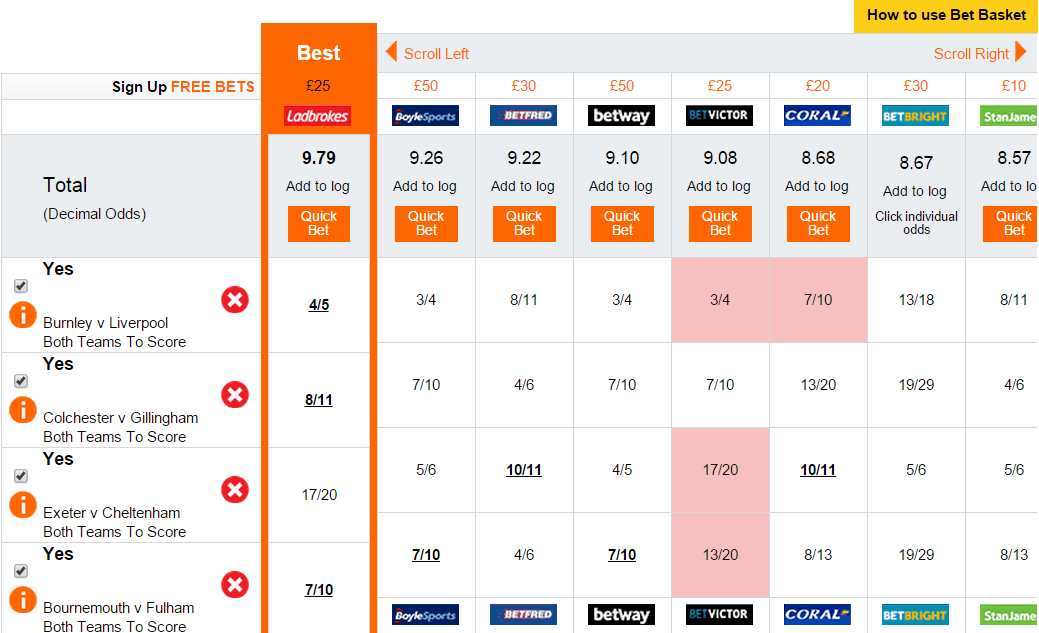Click Add to log under 9.79
Viewport: 1039px width, 633px height.
coord(318,186)
